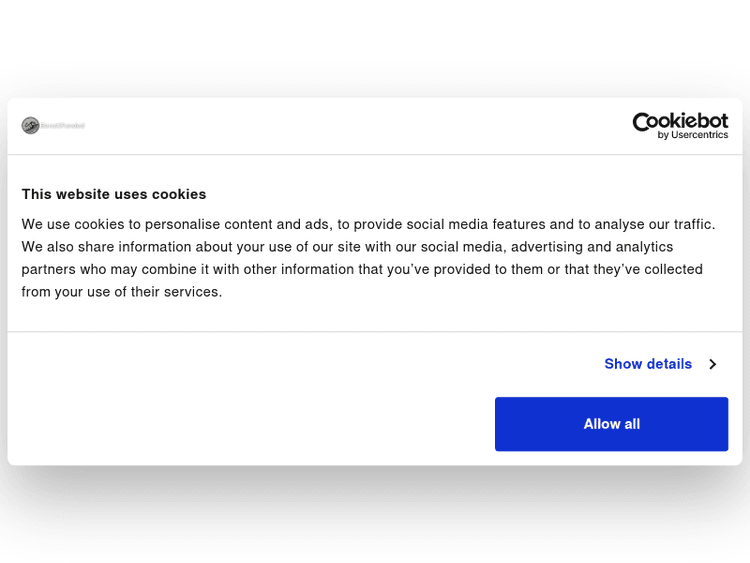Image resolution: width=750 pixels, height=563 pixels.
Task: Click empty space left of Show details
Action: pos(300,364)
